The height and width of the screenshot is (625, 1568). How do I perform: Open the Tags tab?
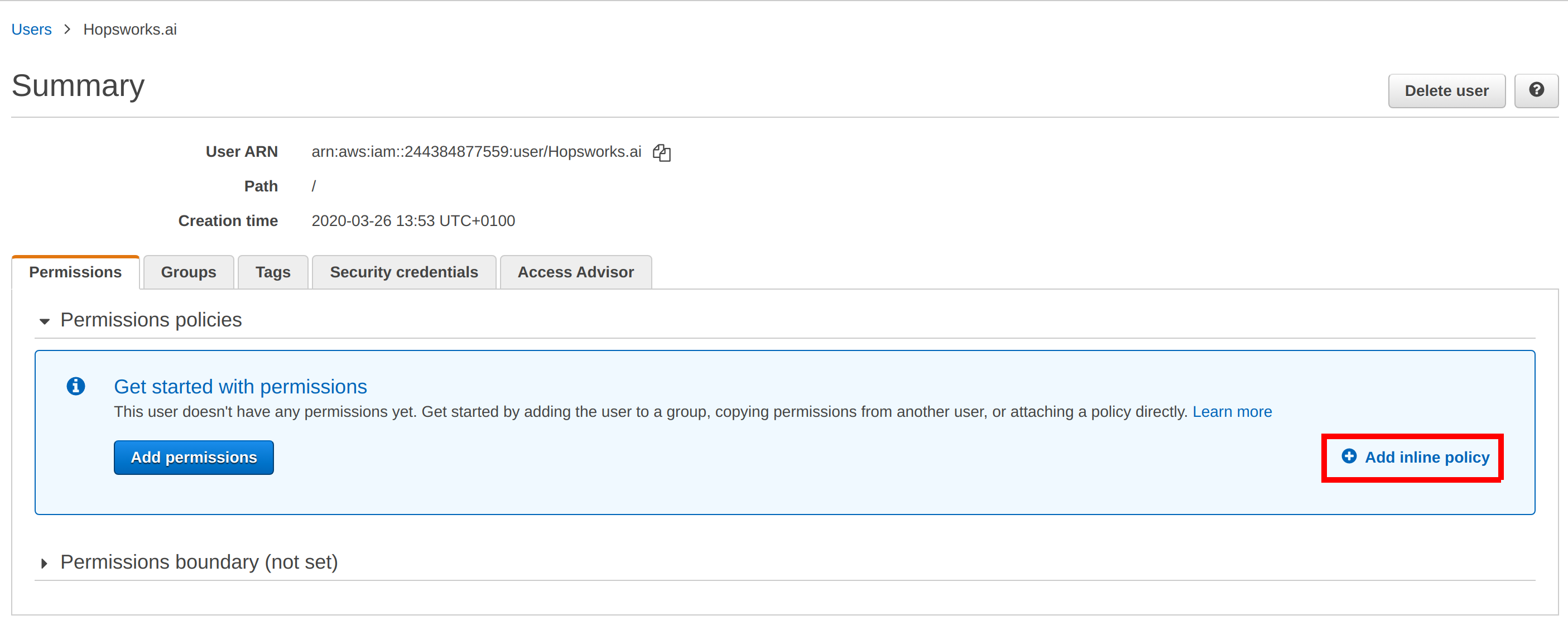tap(273, 272)
